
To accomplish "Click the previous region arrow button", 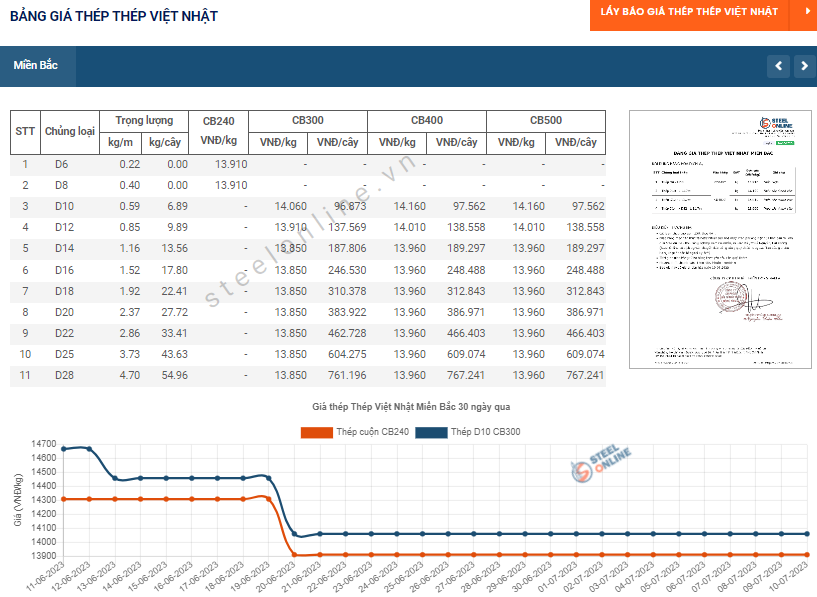I will (778, 66).
